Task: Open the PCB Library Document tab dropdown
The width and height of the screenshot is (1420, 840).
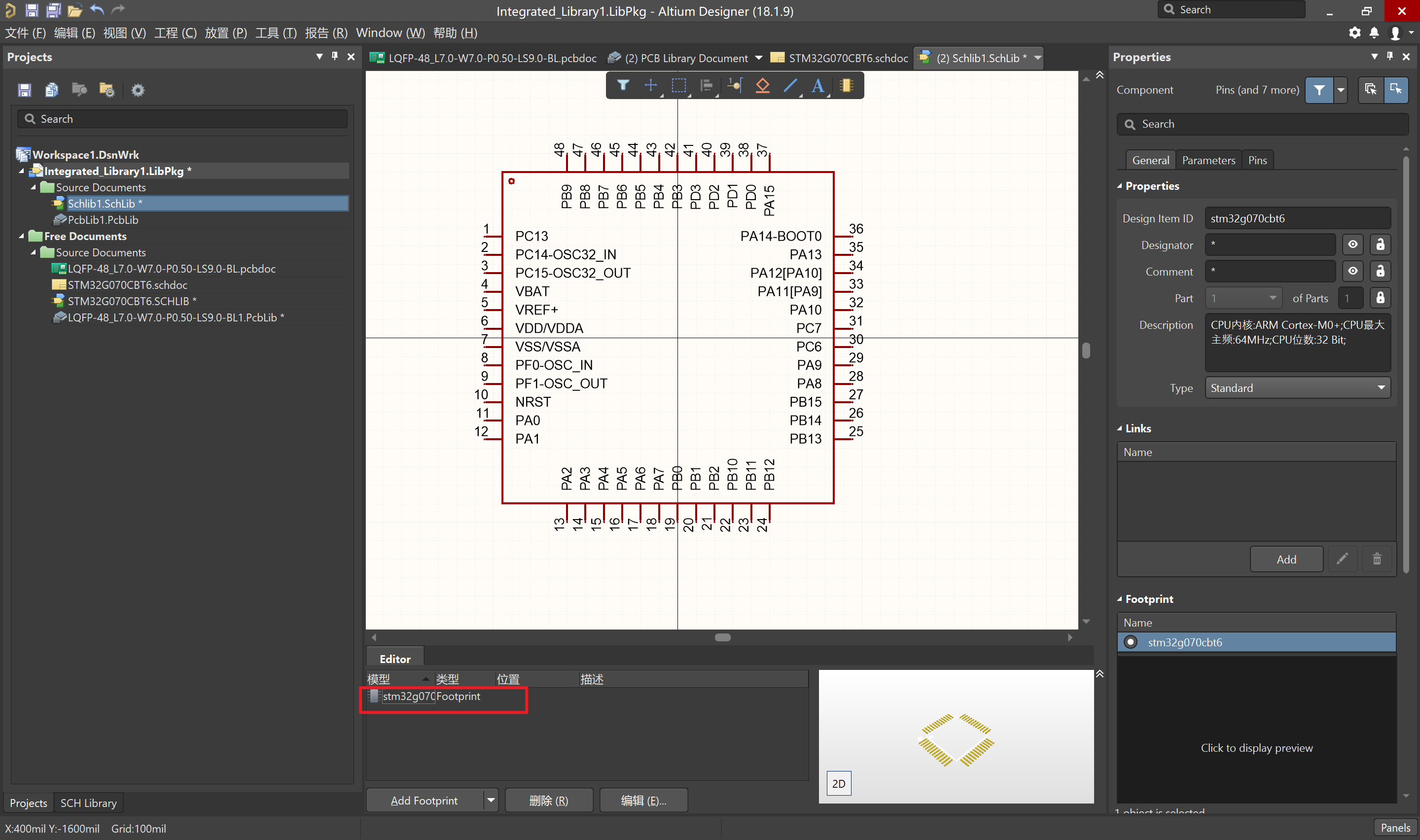Action: (759, 58)
